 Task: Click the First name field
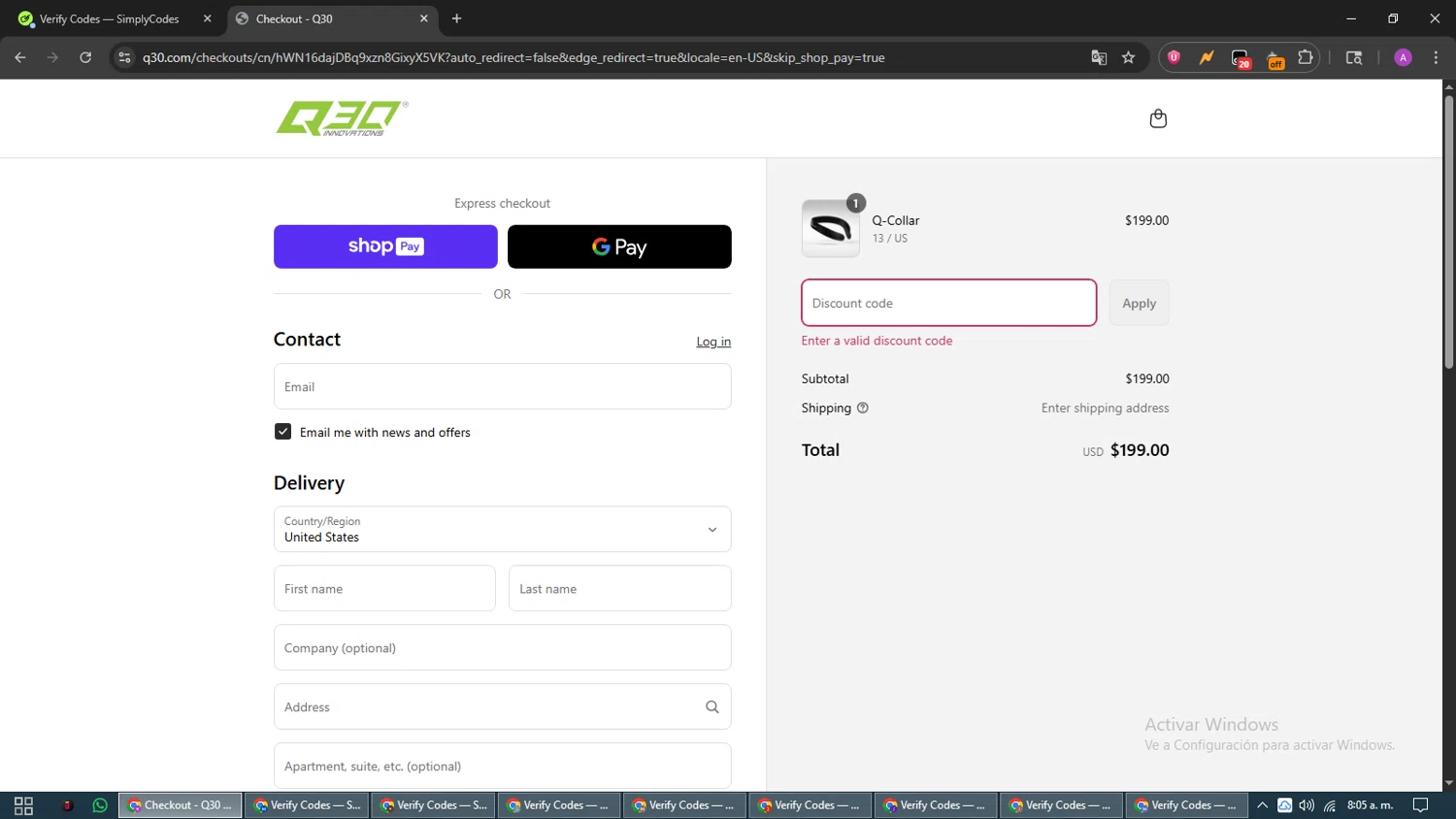point(384,588)
